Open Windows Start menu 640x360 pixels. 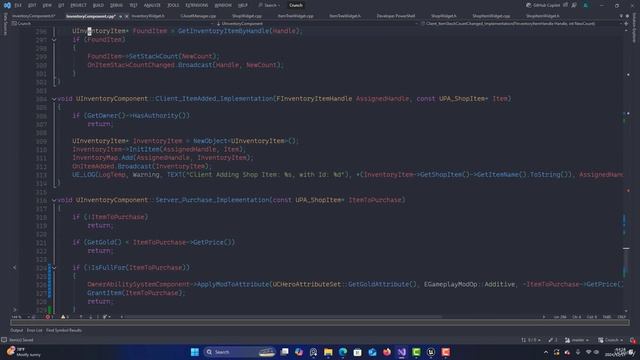[195, 352]
